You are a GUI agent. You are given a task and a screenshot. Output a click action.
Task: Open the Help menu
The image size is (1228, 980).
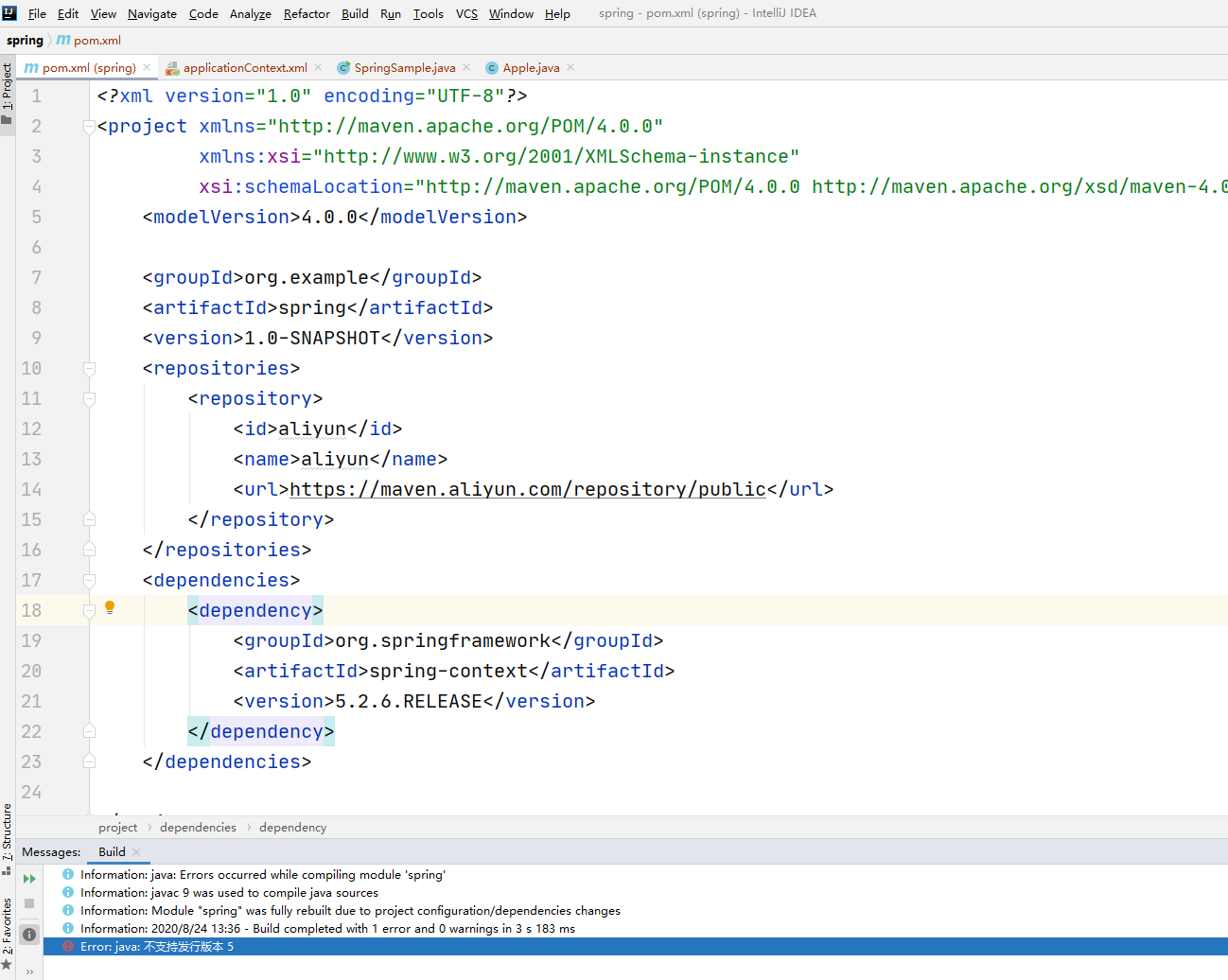[557, 13]
